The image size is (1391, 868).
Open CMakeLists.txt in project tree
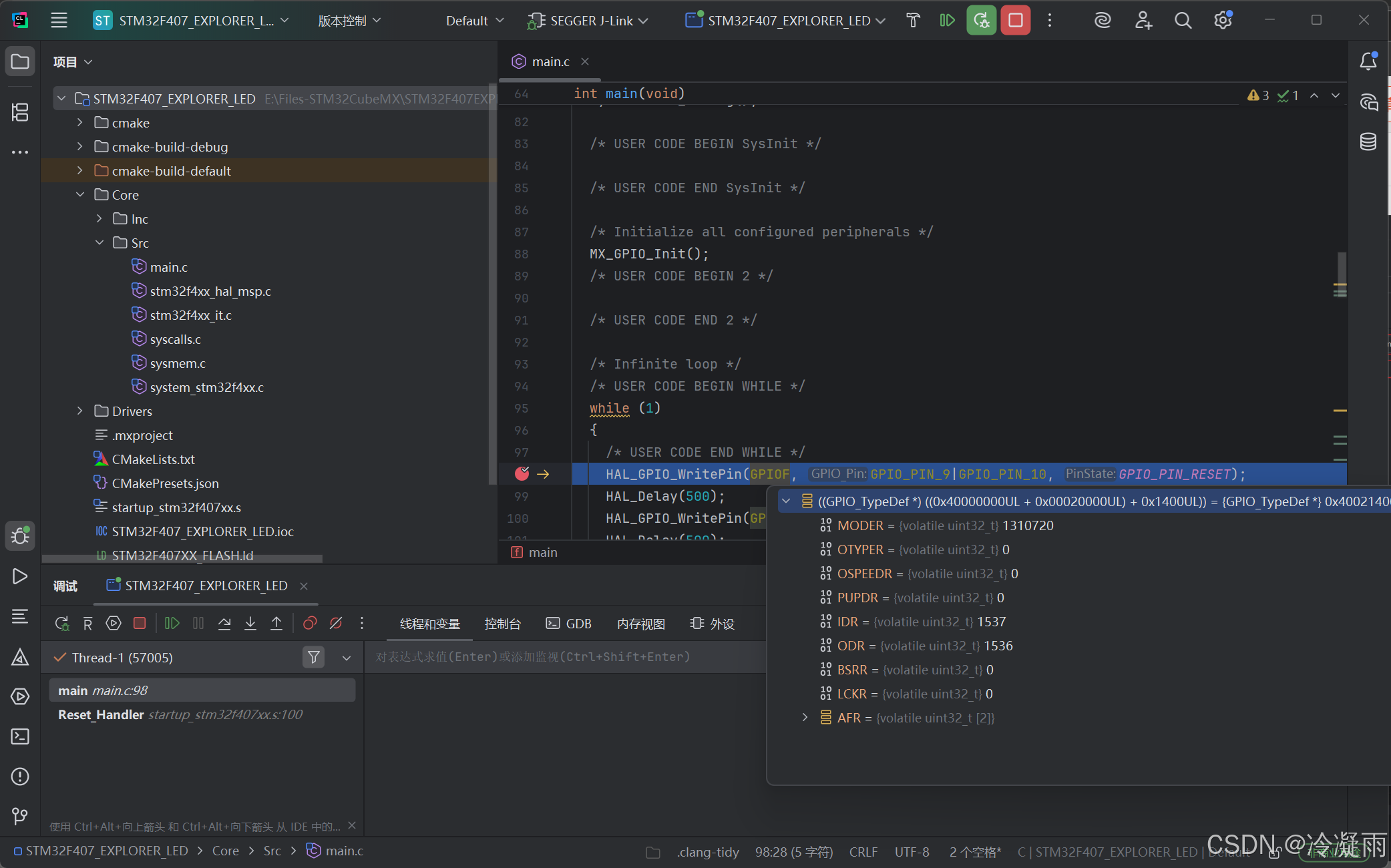click(153, 459)
